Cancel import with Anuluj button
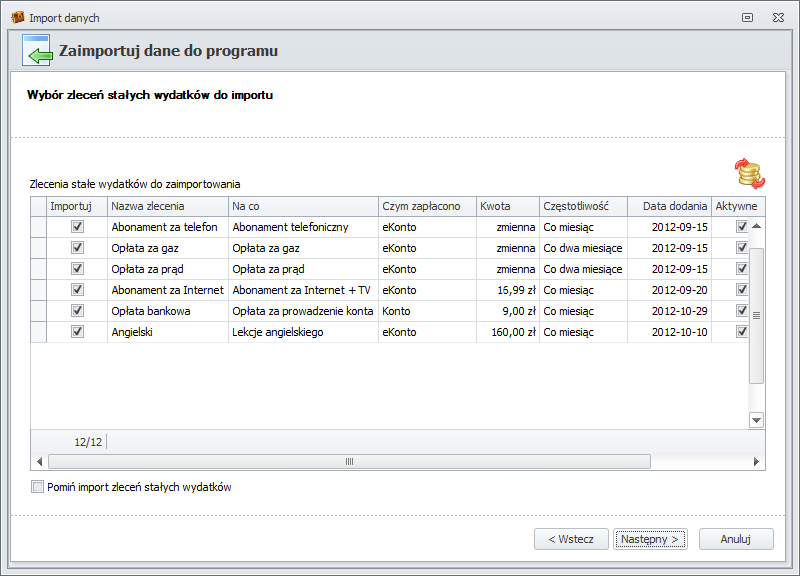Viewport: 800px width, 576px height. tap(736, 539)
